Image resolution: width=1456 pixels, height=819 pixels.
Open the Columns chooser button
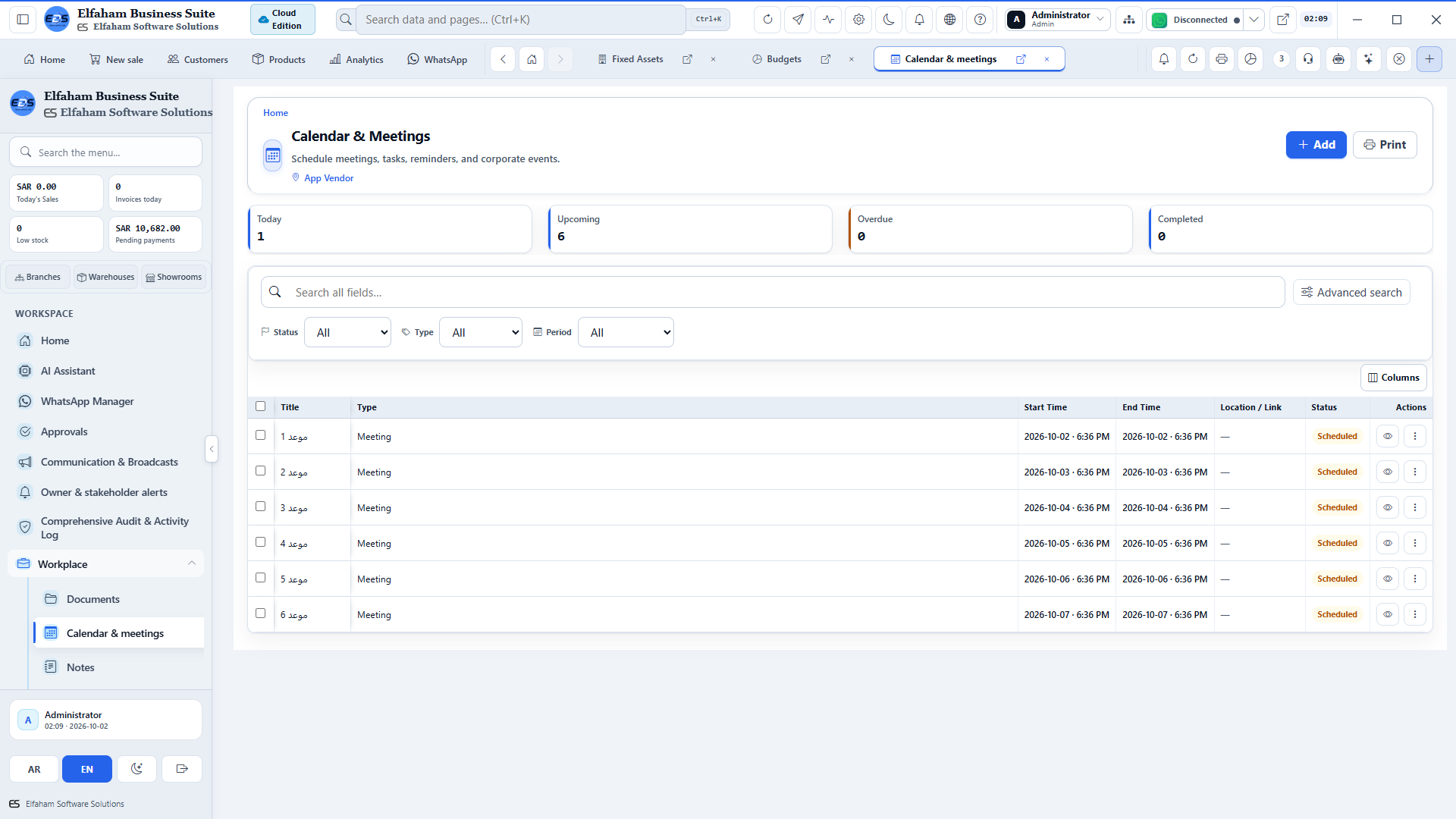[1393, 378]
